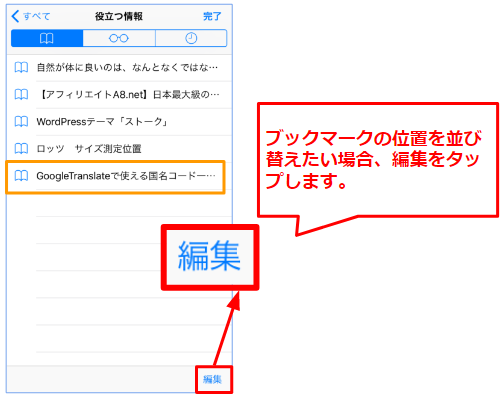
Task: Tap 完了 to close bookmarks
Action: click(212, 16)
